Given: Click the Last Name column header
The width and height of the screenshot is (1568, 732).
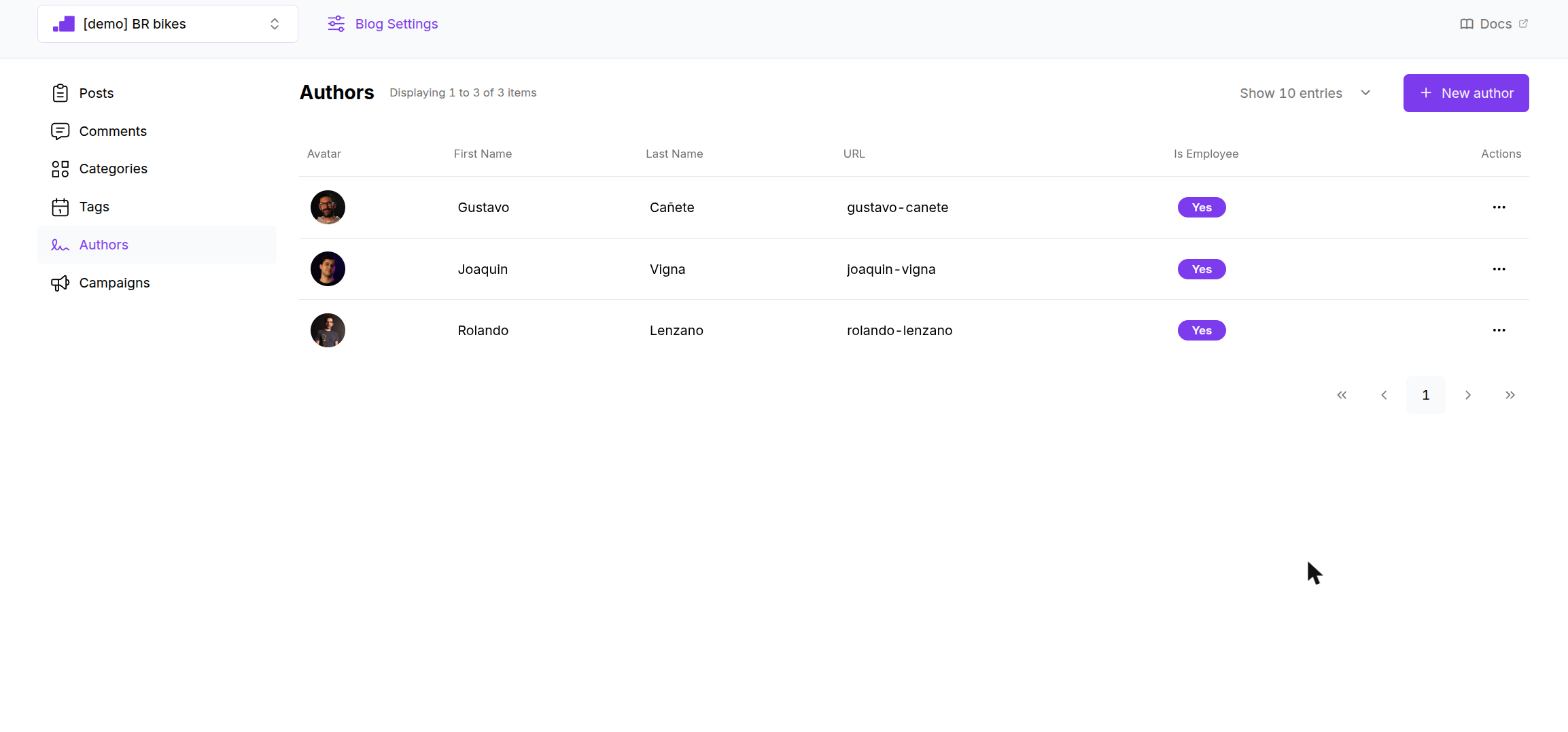Looking at the screenshot, I should click(674, 154).
